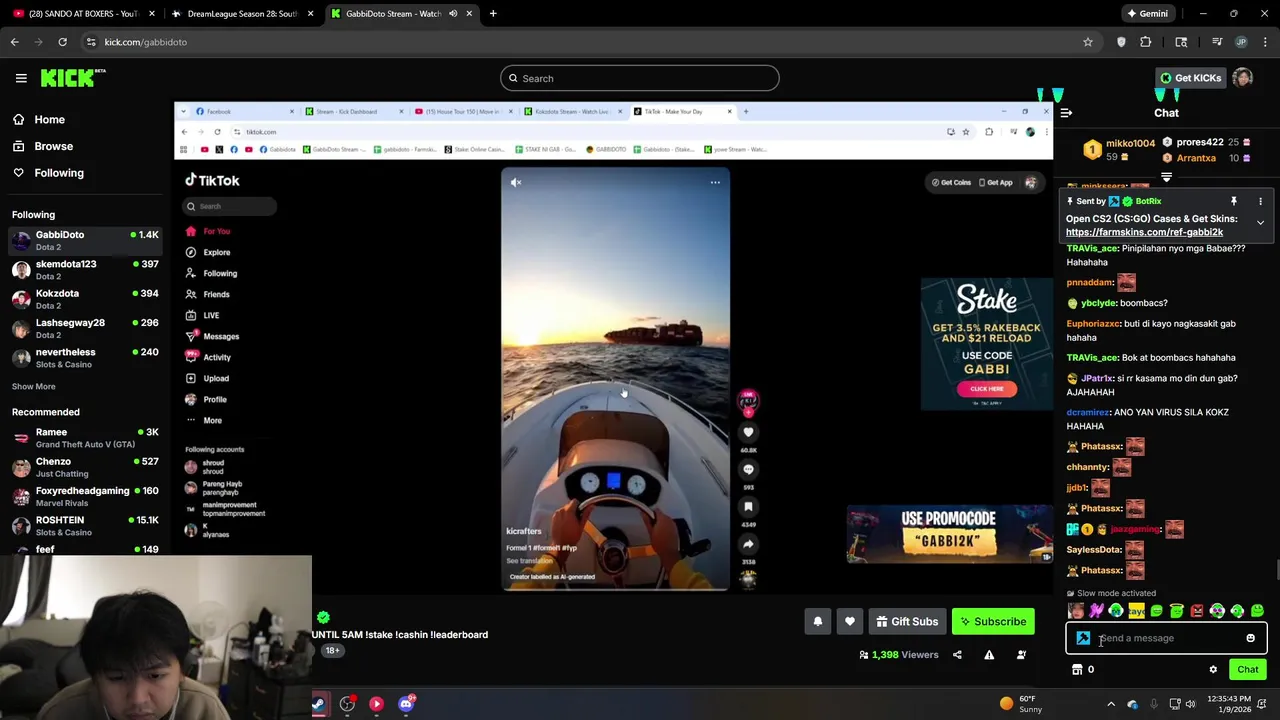
Task: Select the first quick emote in chat
Action: 1076,611
